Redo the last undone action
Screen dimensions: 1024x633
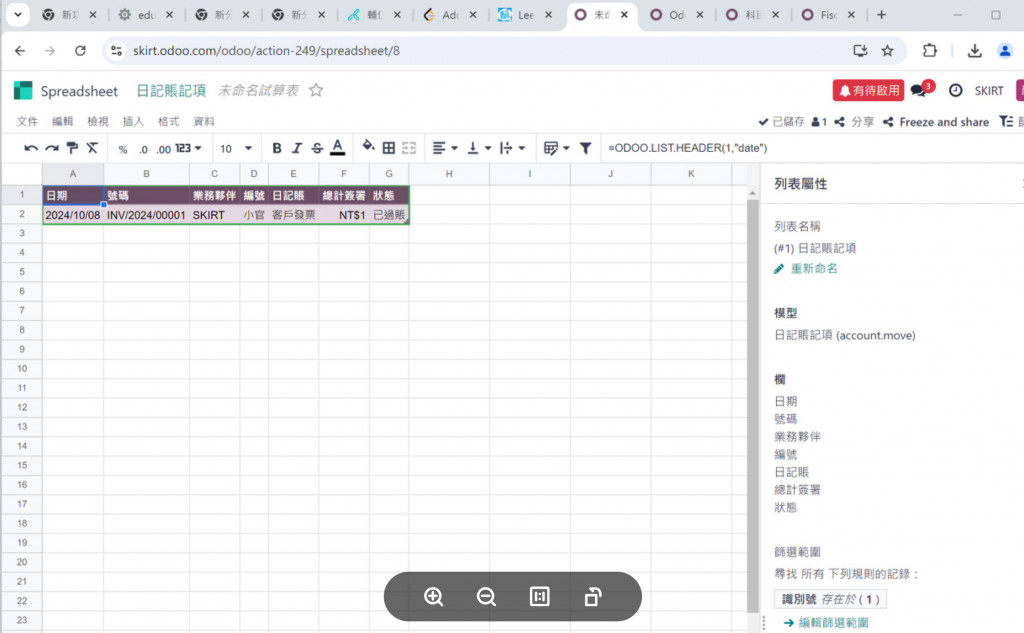tap(52, 148)
